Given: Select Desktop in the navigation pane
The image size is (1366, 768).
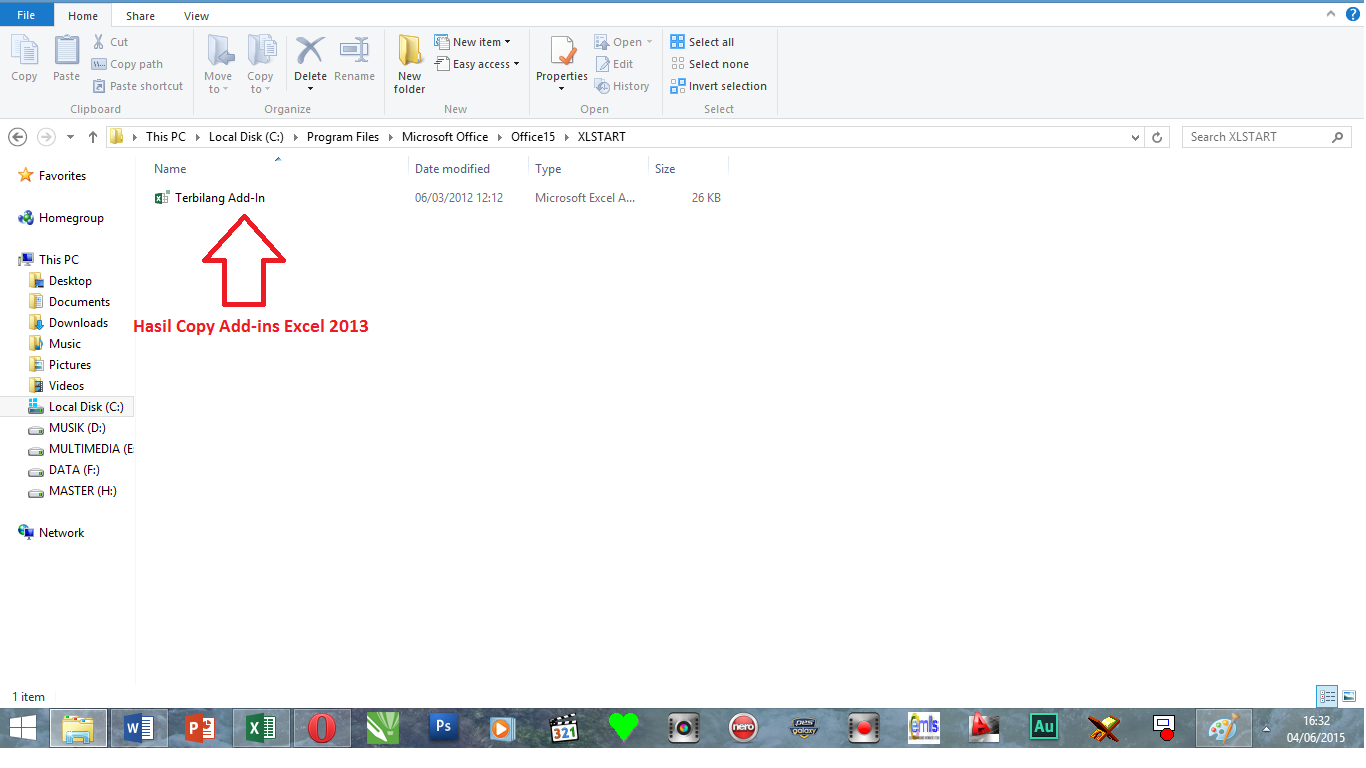Looking at the screenshot, I should 70,281.
